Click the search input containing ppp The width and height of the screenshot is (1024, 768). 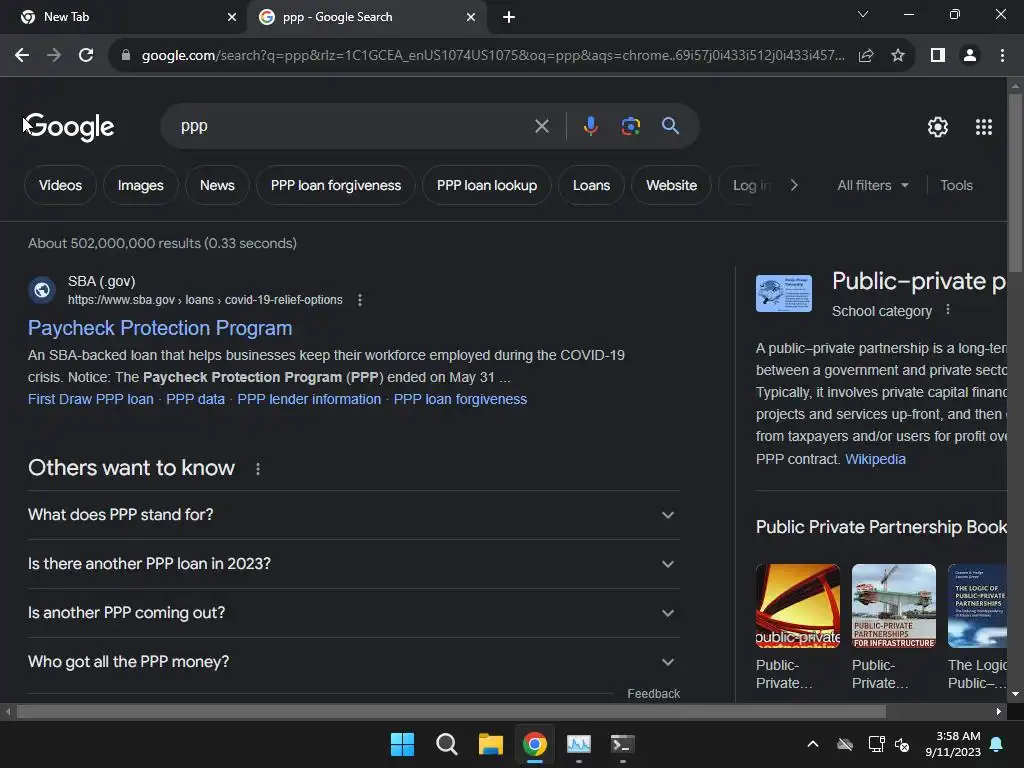click(353, 126)
